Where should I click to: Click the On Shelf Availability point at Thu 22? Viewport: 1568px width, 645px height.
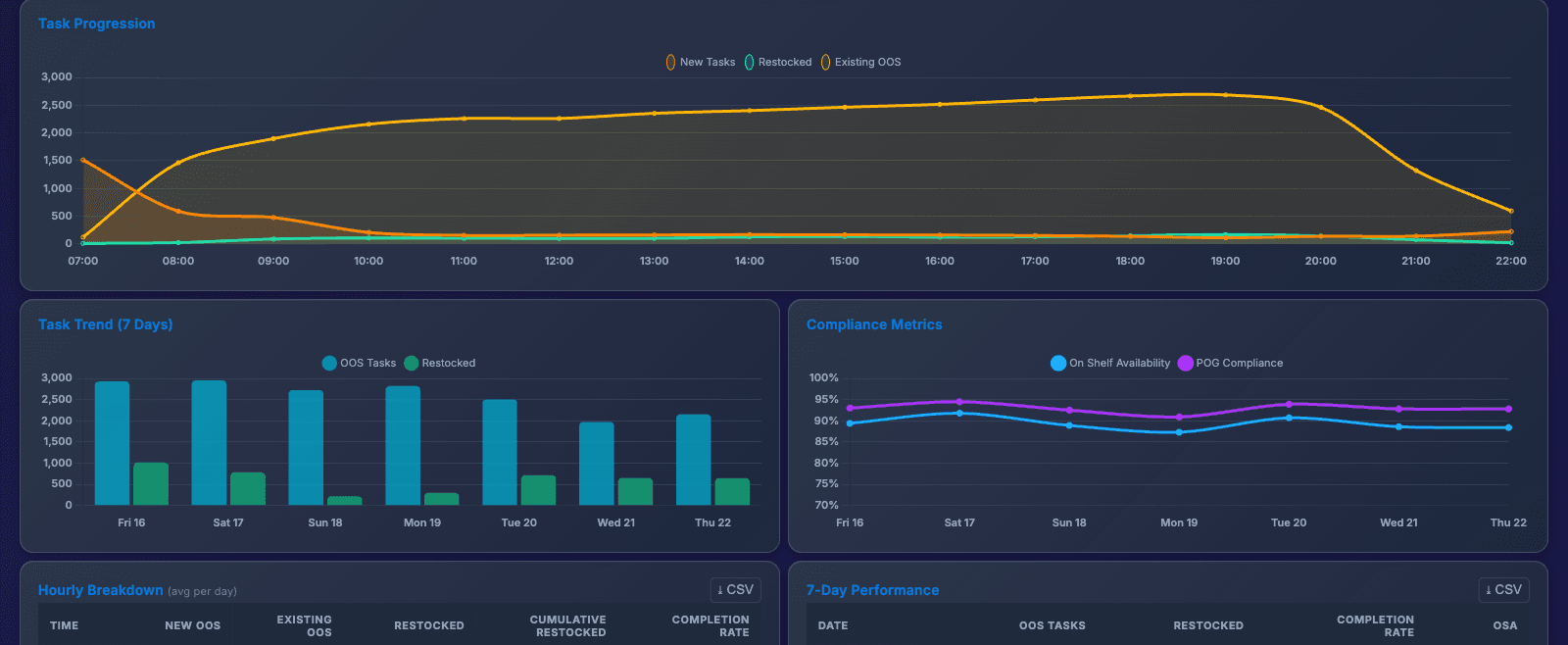pyautogui.click(x=1508, y=427)
